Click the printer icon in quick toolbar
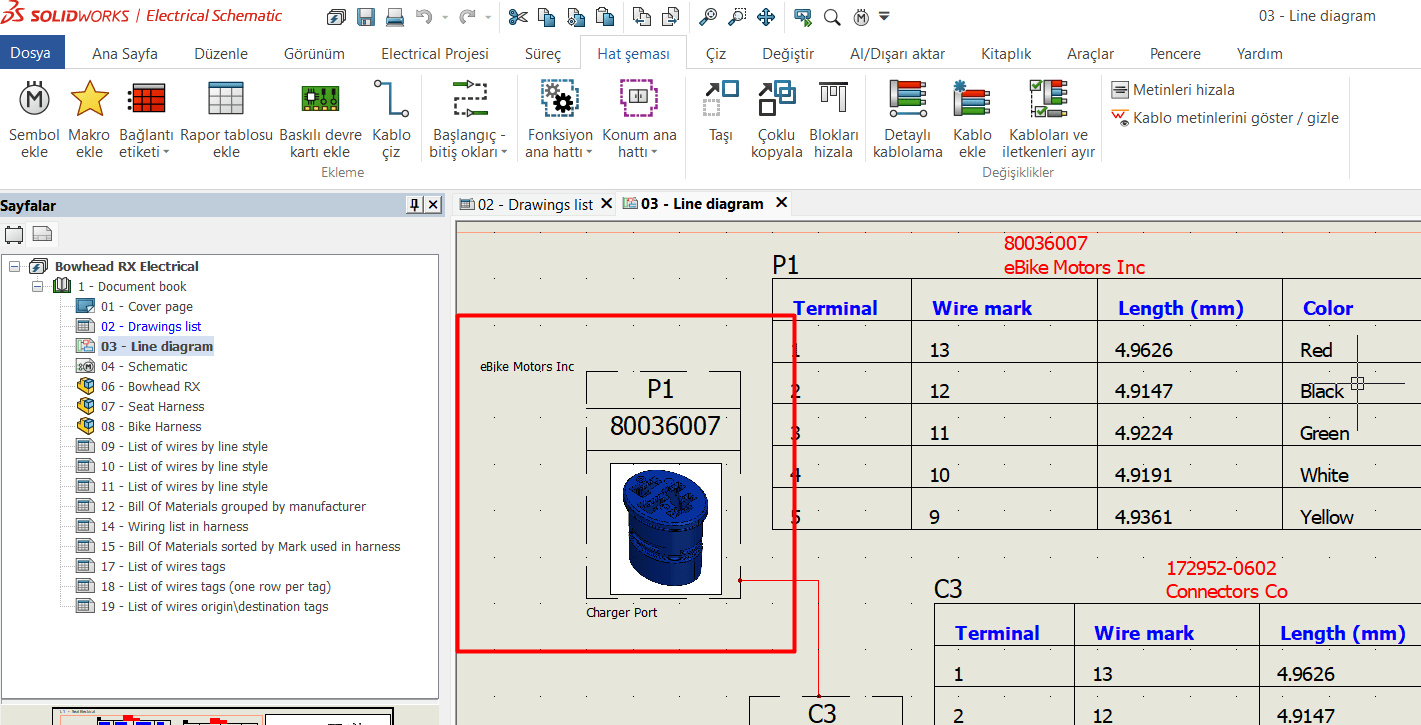Image resolution: width=1421 pixels, height=725 pixels. [x=395, y=17]
